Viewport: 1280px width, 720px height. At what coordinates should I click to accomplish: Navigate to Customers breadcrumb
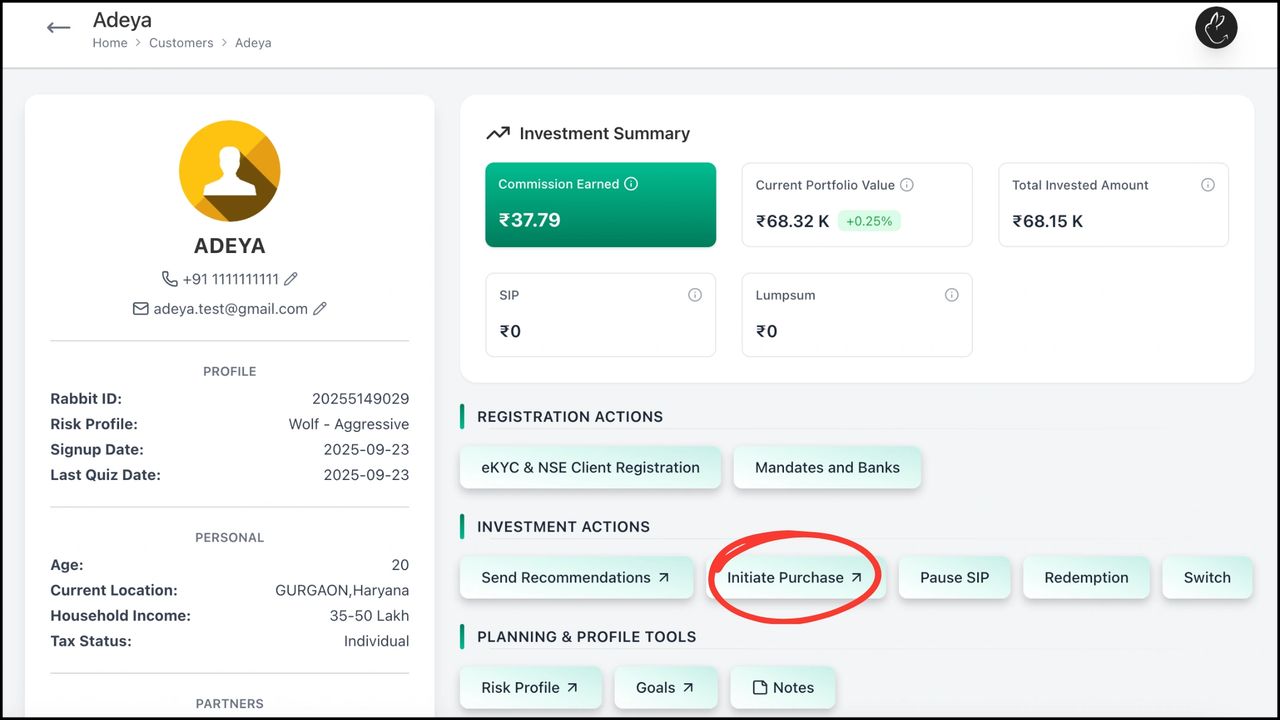[181, 43]
